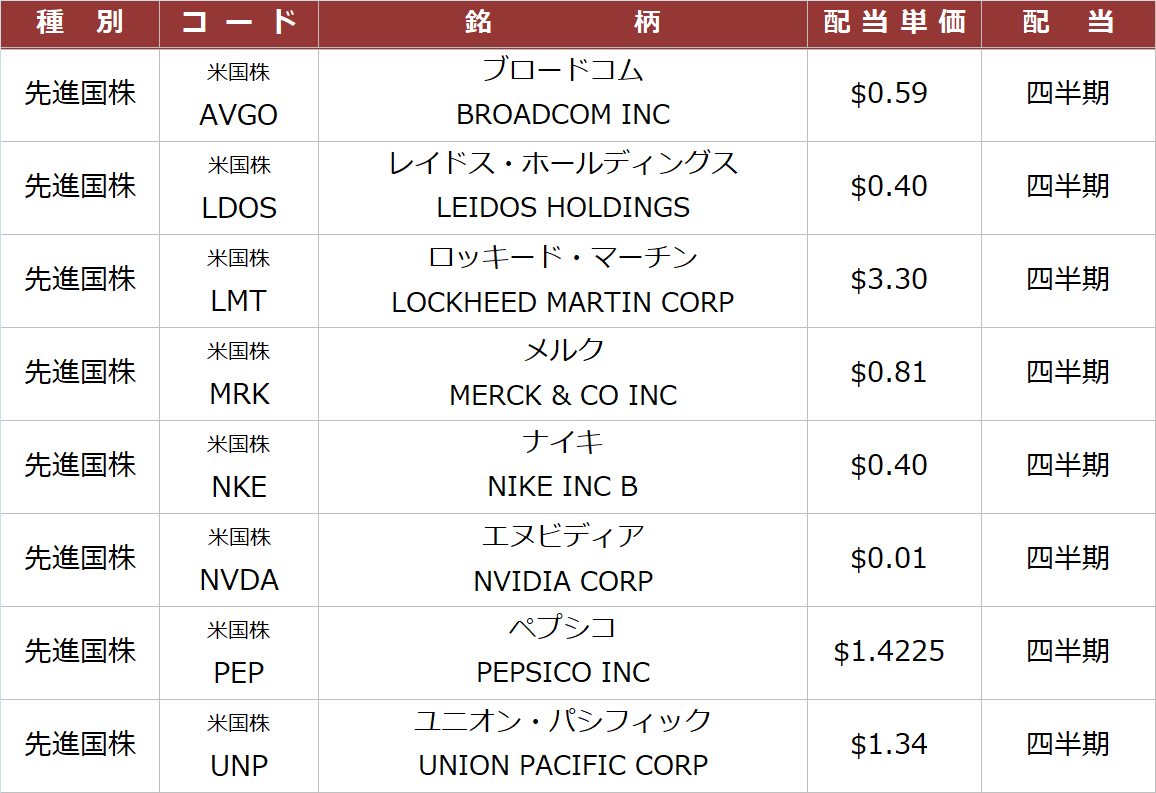Viewport: 1156px width, 793px height.
Task: Select UNION PACIFIC CORP name
Action: (x=563, y=766)
